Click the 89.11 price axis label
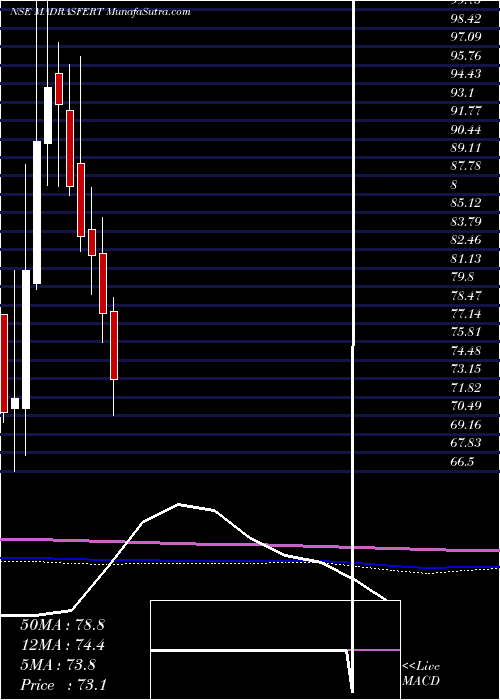The image size is (500, 700). point(466,148)
